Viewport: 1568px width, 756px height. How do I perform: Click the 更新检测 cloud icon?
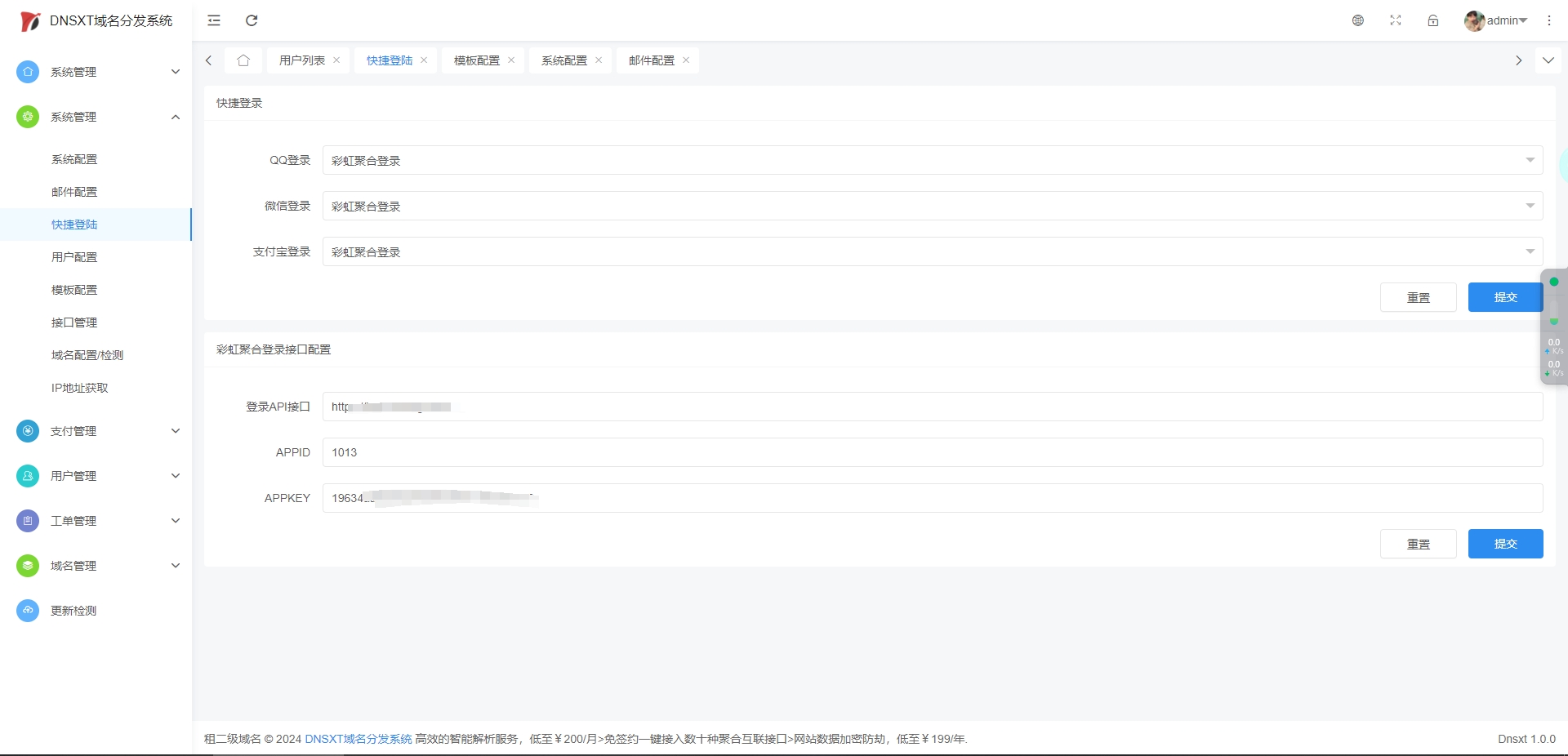pos(28,611)
